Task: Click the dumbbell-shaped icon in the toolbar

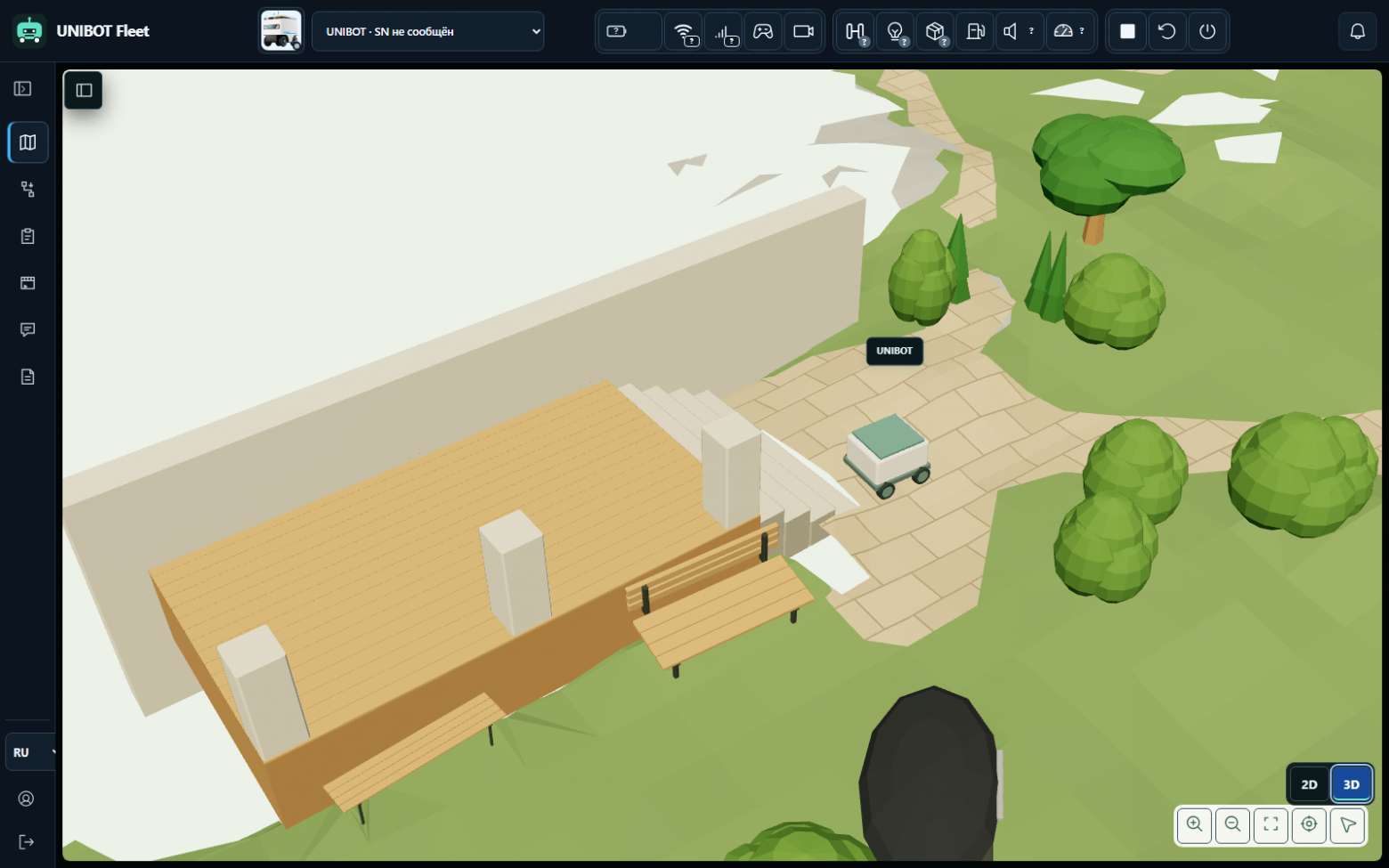Action: 856,32
